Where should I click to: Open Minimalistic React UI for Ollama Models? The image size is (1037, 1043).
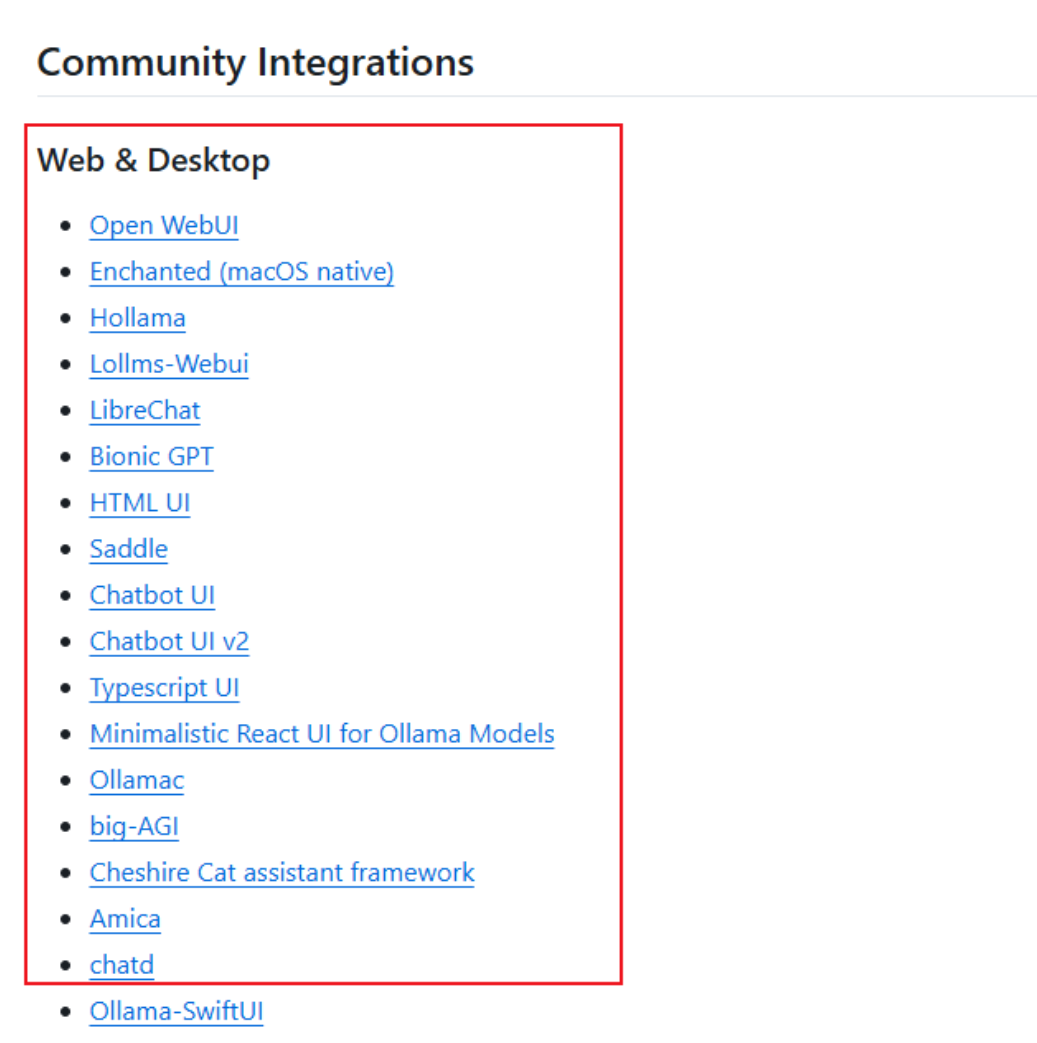pyautogui.click(x=321, y=734)
